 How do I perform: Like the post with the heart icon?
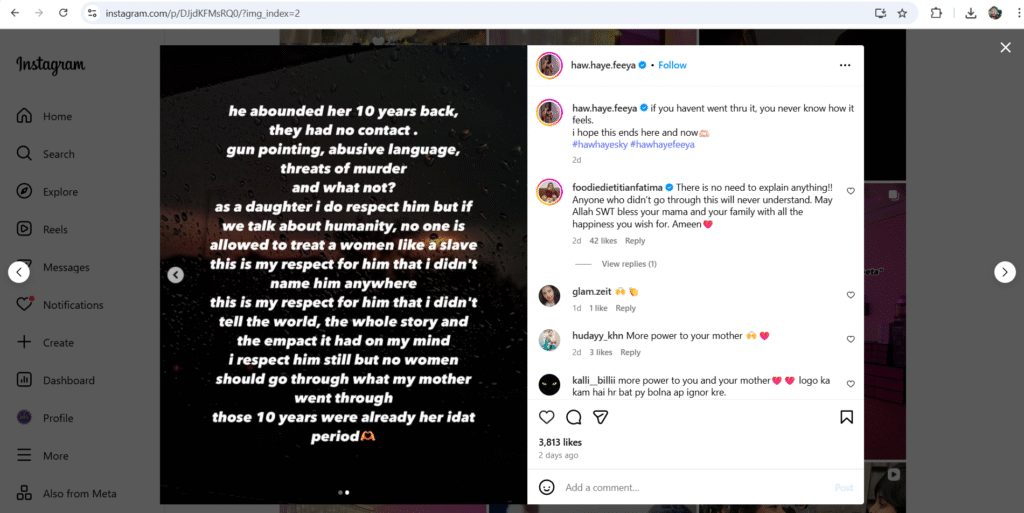pyautogui.click(x=547, y=417)
